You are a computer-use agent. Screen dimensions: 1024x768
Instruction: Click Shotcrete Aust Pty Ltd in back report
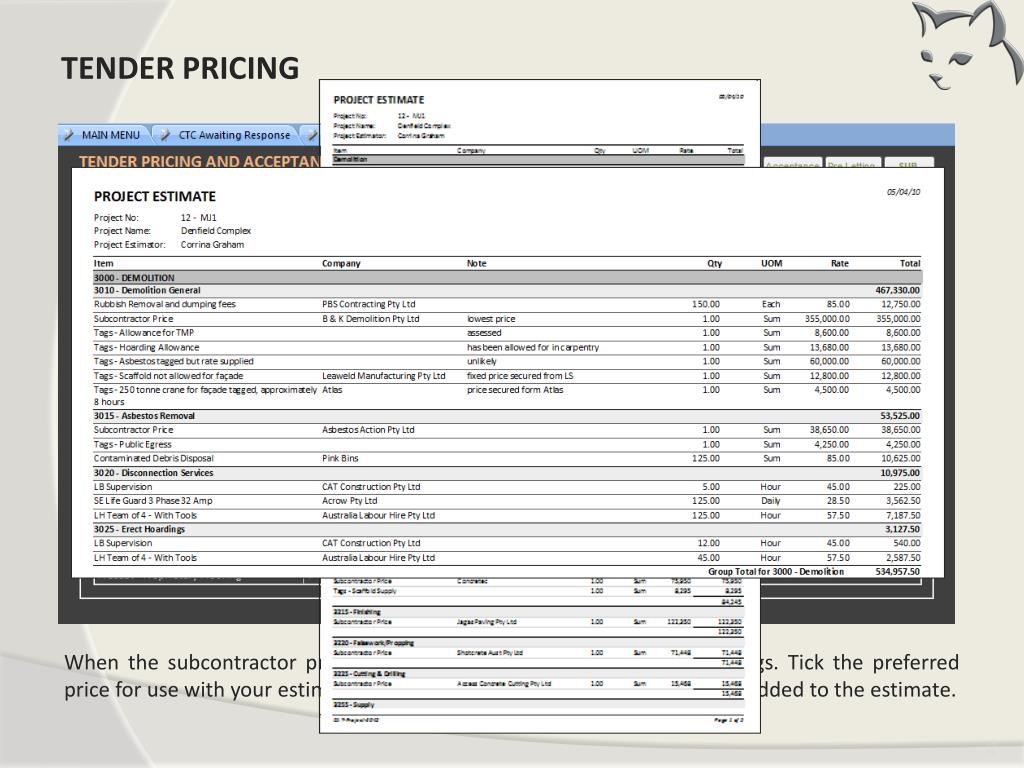(x=490, y=652)
